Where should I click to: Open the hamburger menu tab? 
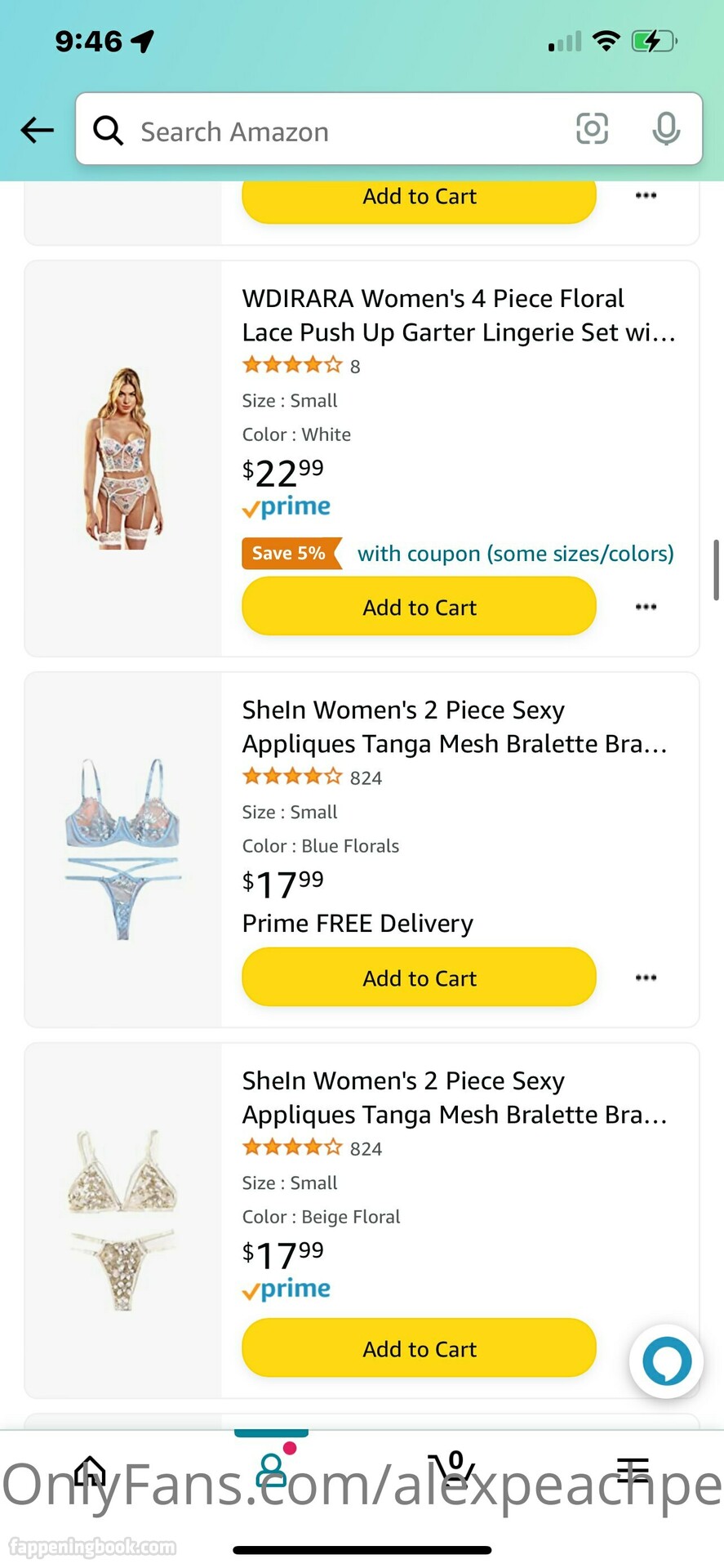pyautogui.click(x=633, y=1470)
